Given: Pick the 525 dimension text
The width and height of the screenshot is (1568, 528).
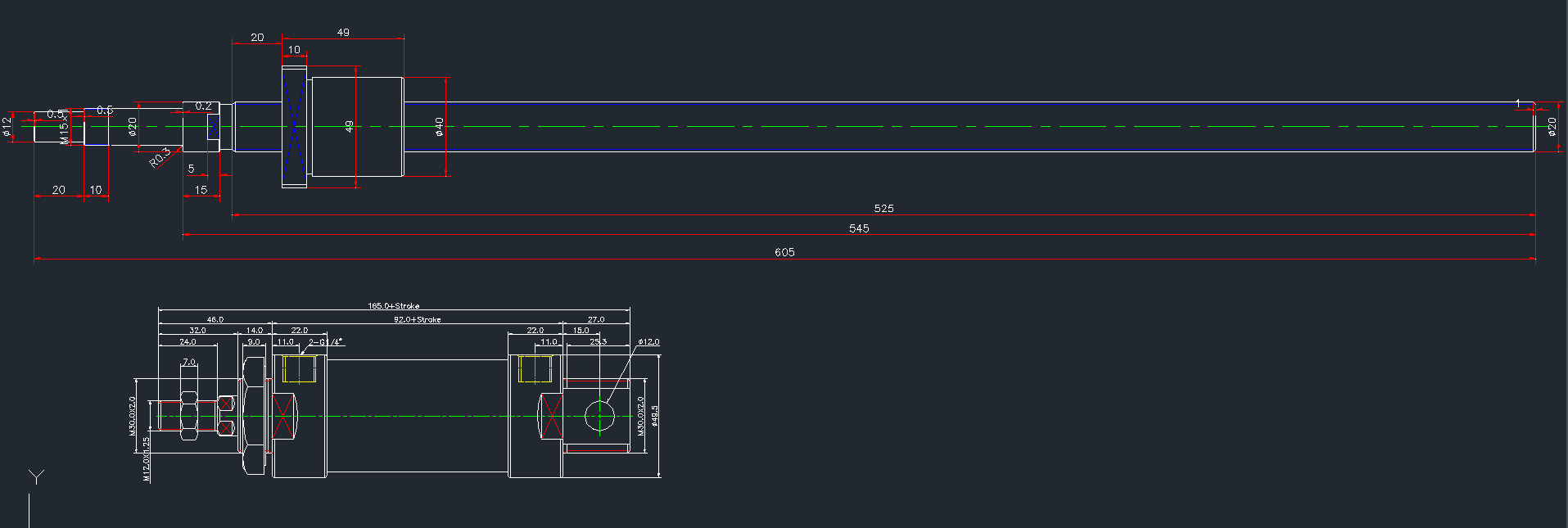Looking at the screenshot, I should point(883,209).
